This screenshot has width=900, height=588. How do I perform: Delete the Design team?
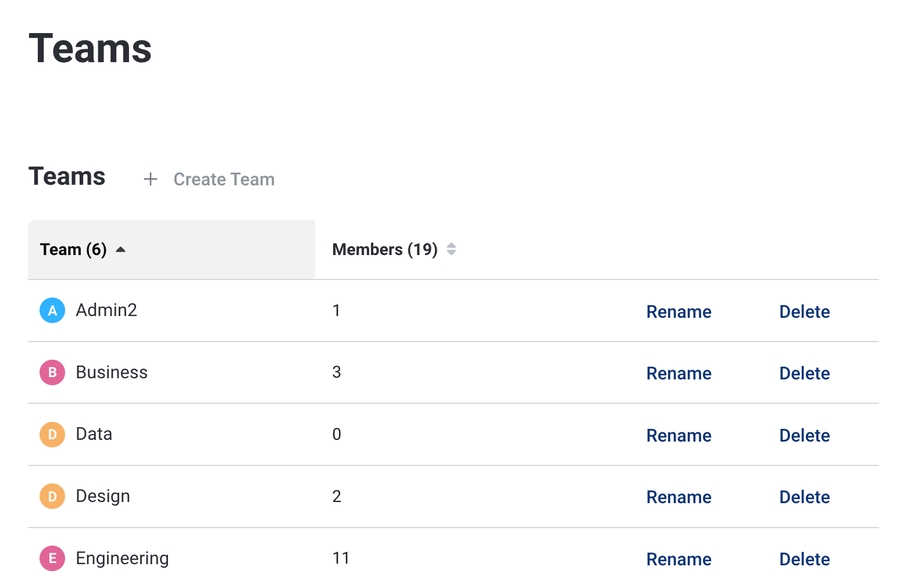[804, 498]
